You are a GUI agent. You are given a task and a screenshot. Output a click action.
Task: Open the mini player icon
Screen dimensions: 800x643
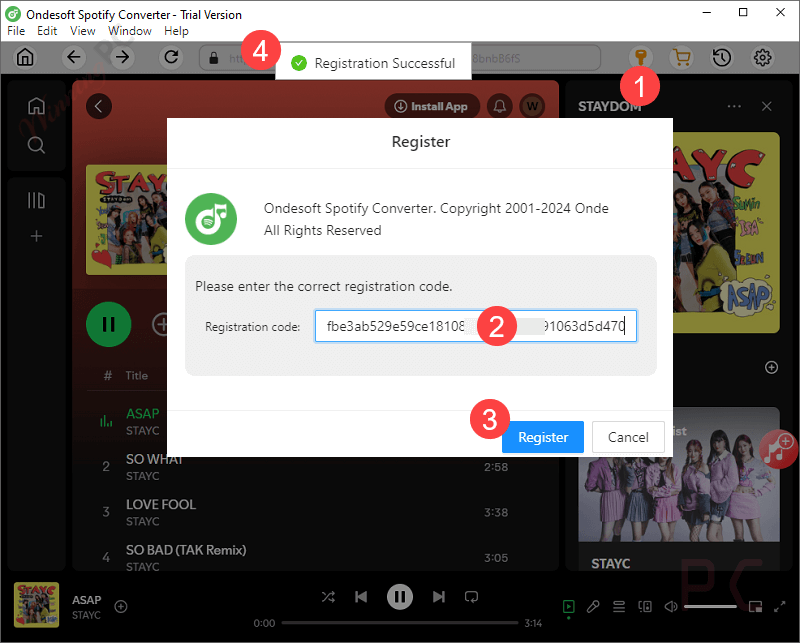tap(755, 607)
